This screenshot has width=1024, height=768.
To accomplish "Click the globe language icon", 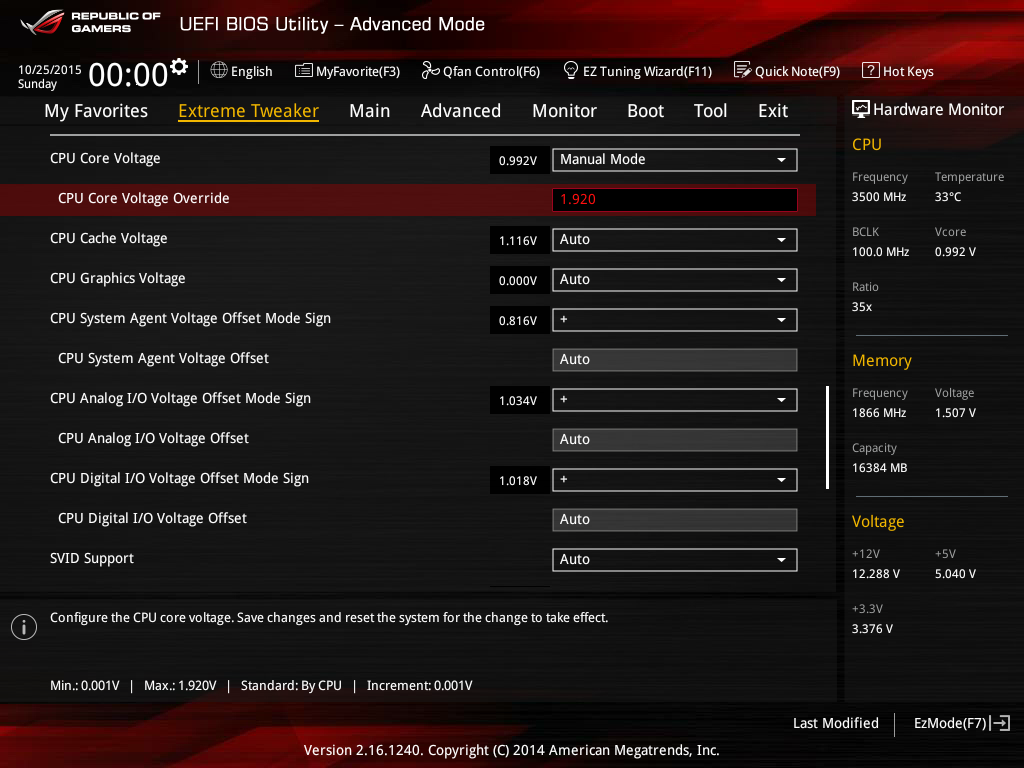I will 219,70.
